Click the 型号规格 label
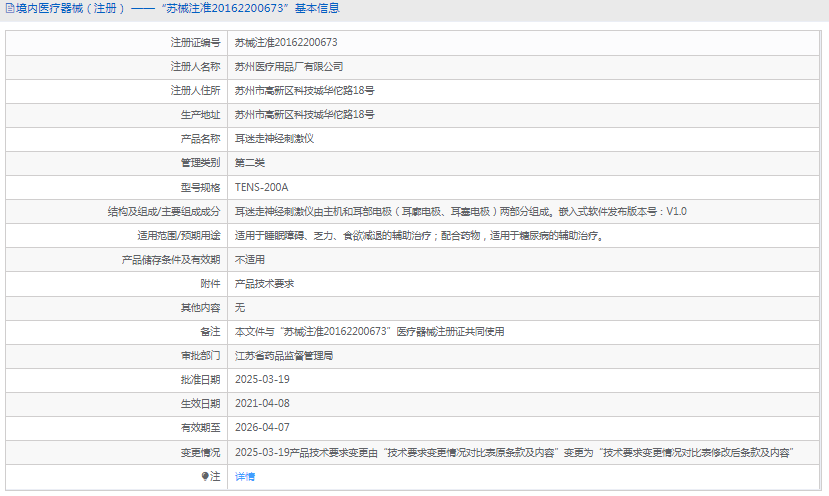 coord(200,187)
